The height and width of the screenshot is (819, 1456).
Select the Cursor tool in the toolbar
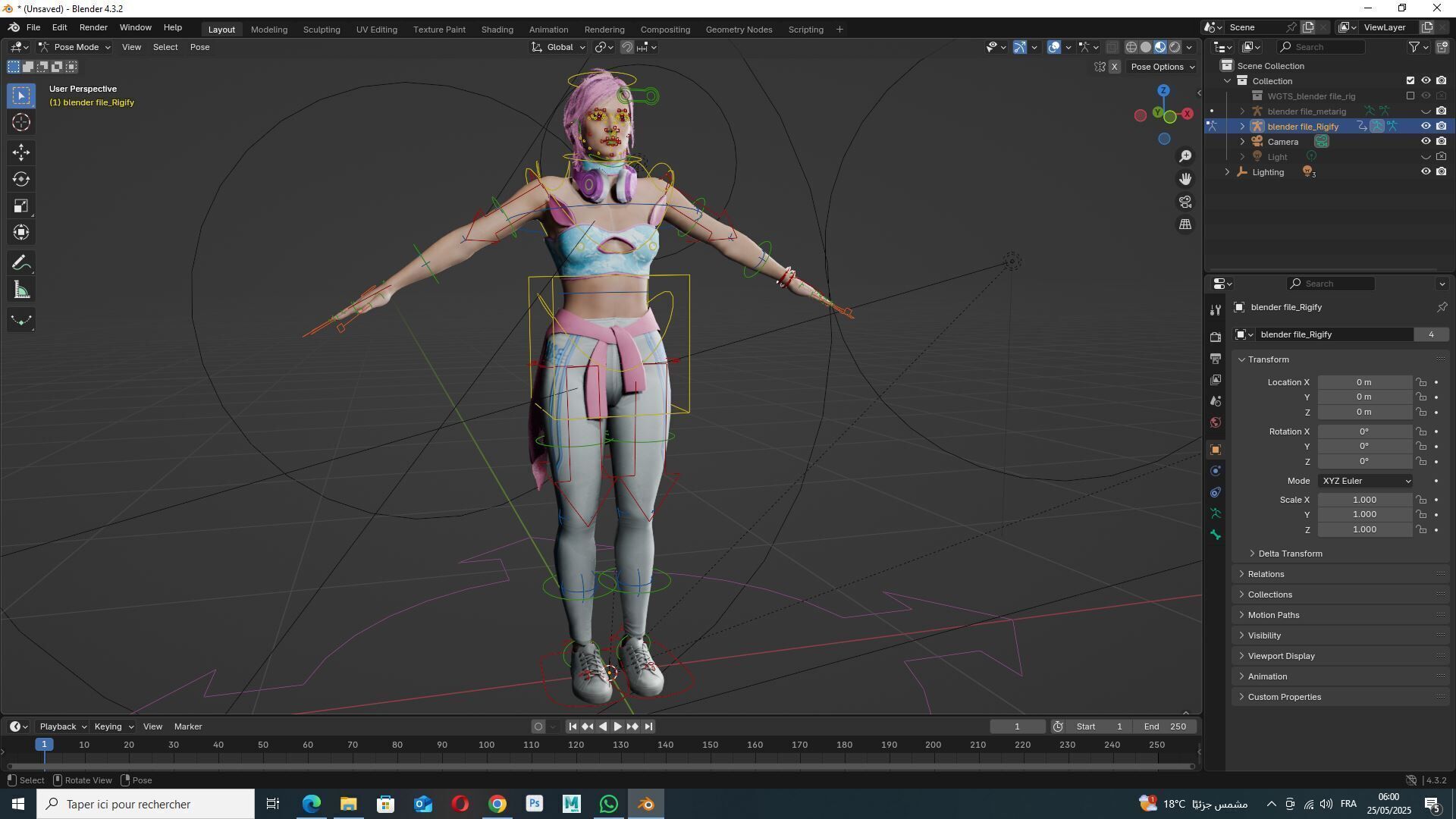[x=21, y=123]
